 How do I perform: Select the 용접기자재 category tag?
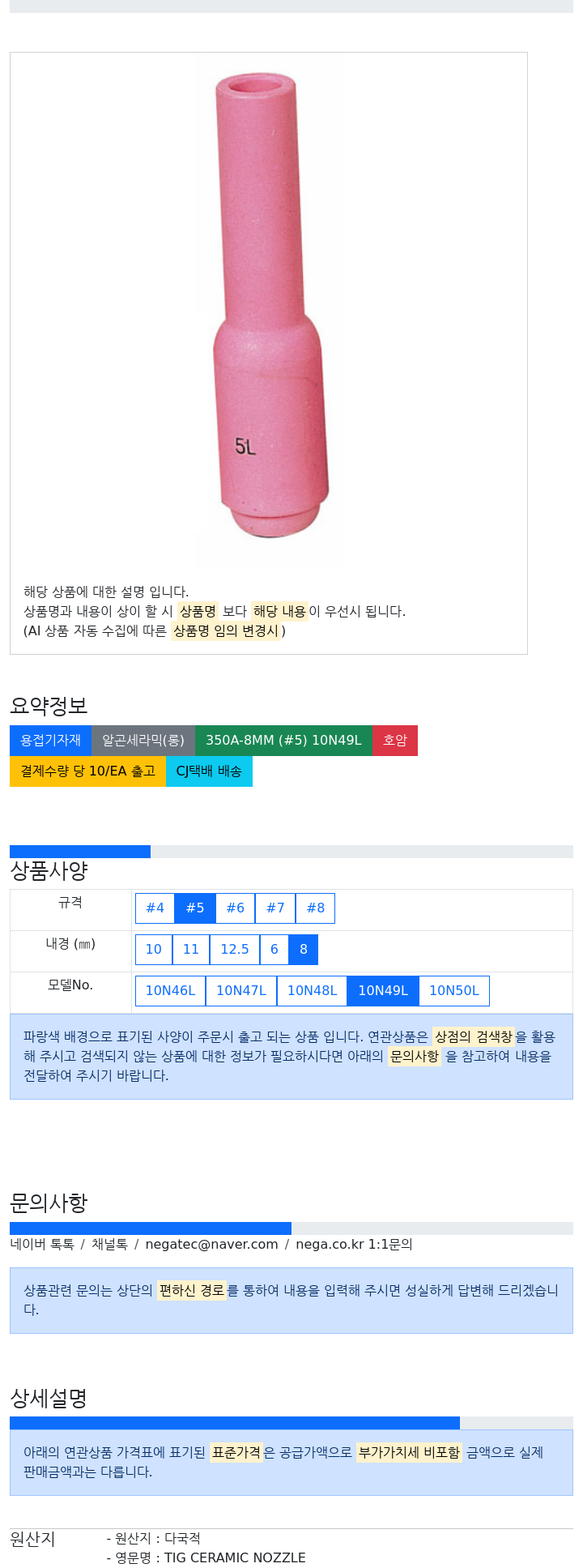50,740
